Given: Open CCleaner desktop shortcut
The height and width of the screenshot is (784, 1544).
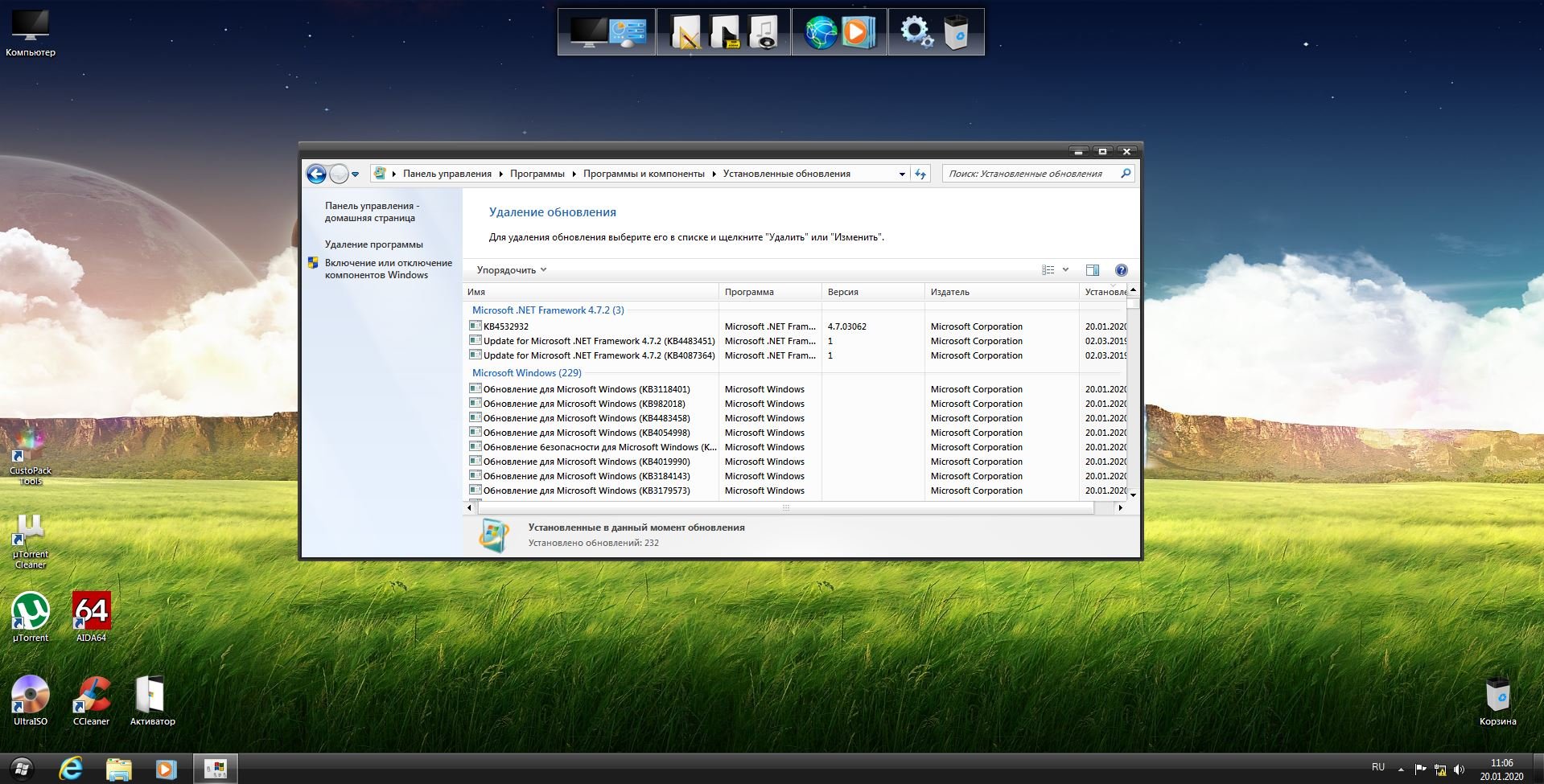Looking at the screenshot, I should pyautogui.click(x=91, y=700).
